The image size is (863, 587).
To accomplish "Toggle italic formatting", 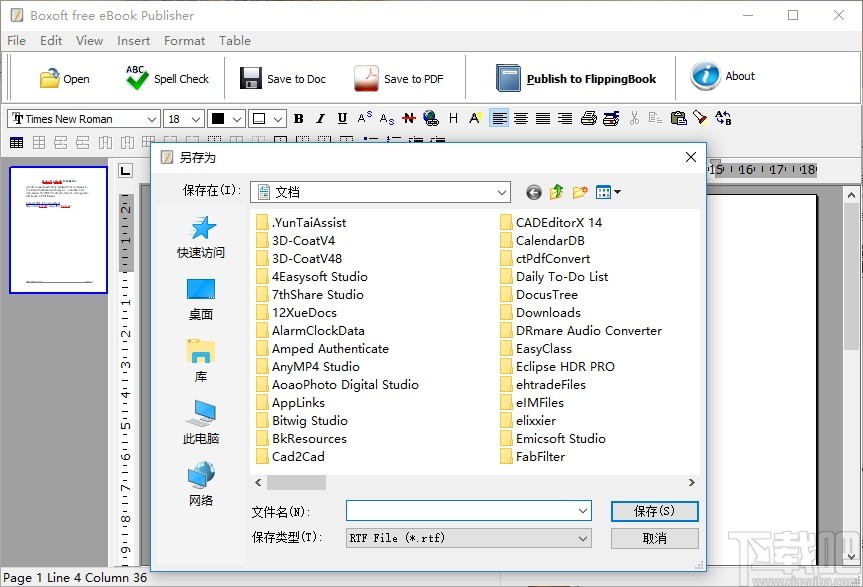I will tap(318, 118).
